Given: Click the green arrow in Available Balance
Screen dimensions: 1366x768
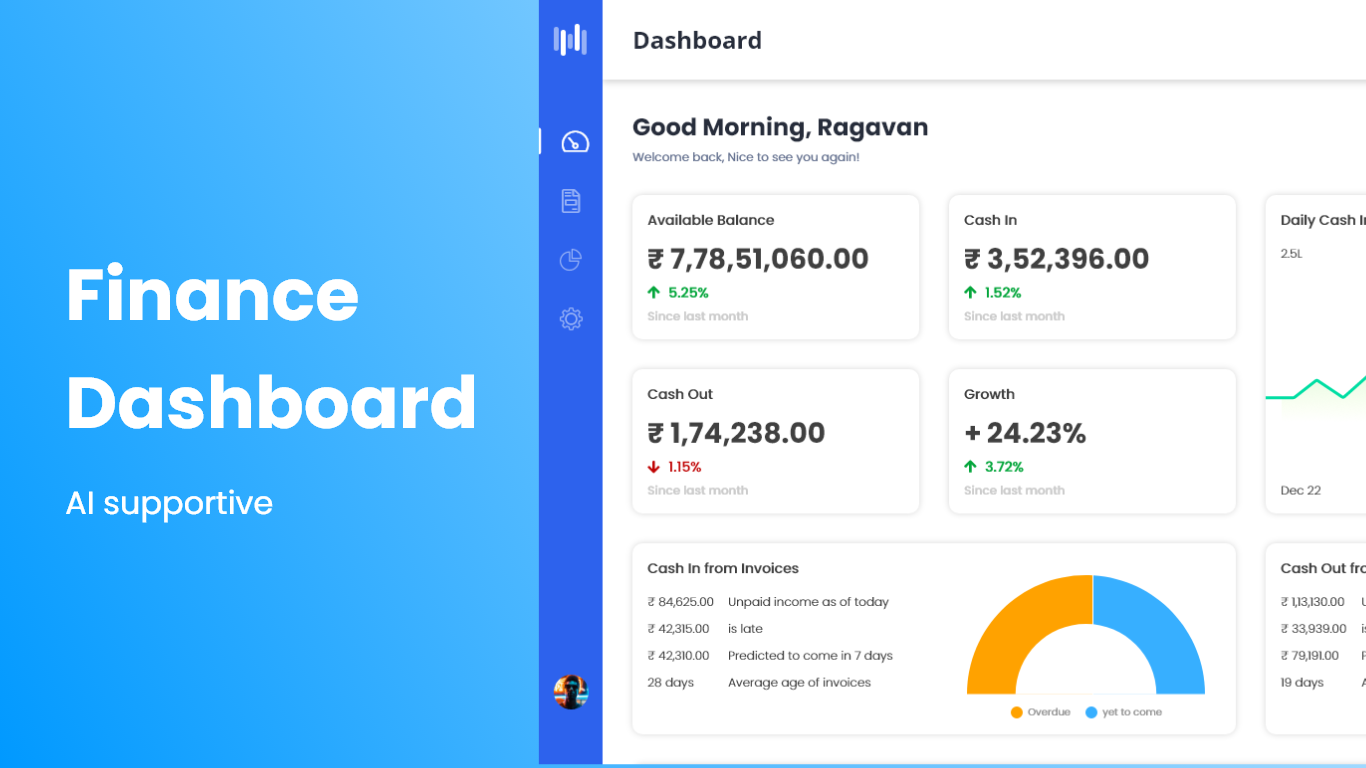Looking at the screenshot, I should 654,293.
